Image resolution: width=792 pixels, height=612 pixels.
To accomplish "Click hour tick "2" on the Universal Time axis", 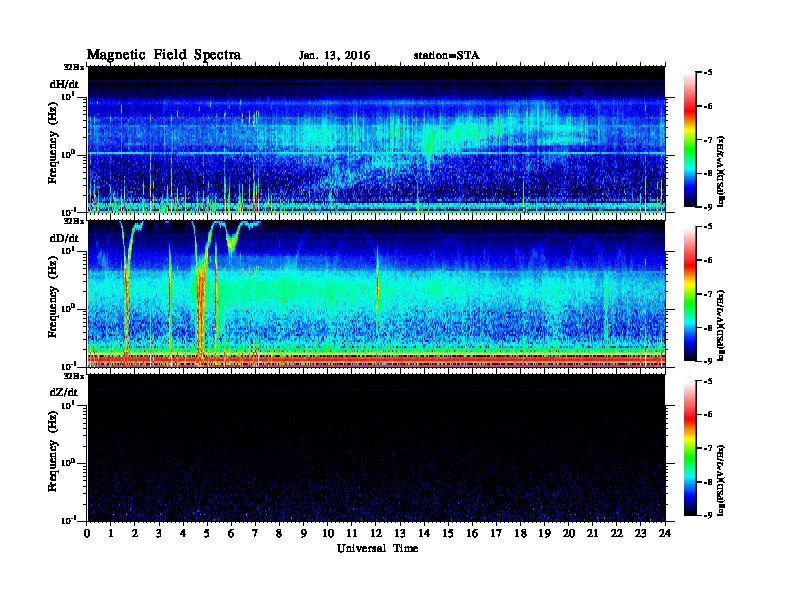I will click(x=135, y=534).
